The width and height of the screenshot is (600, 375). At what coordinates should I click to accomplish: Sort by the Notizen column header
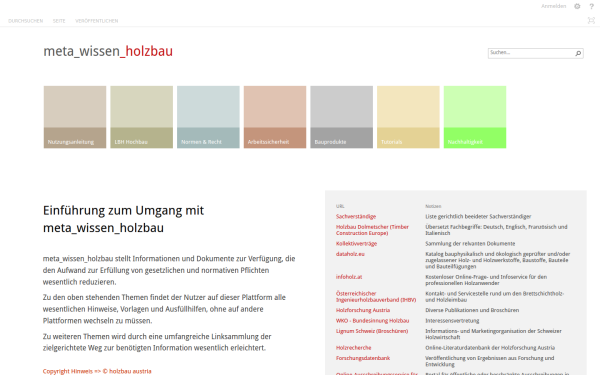(x=433, y=206)
